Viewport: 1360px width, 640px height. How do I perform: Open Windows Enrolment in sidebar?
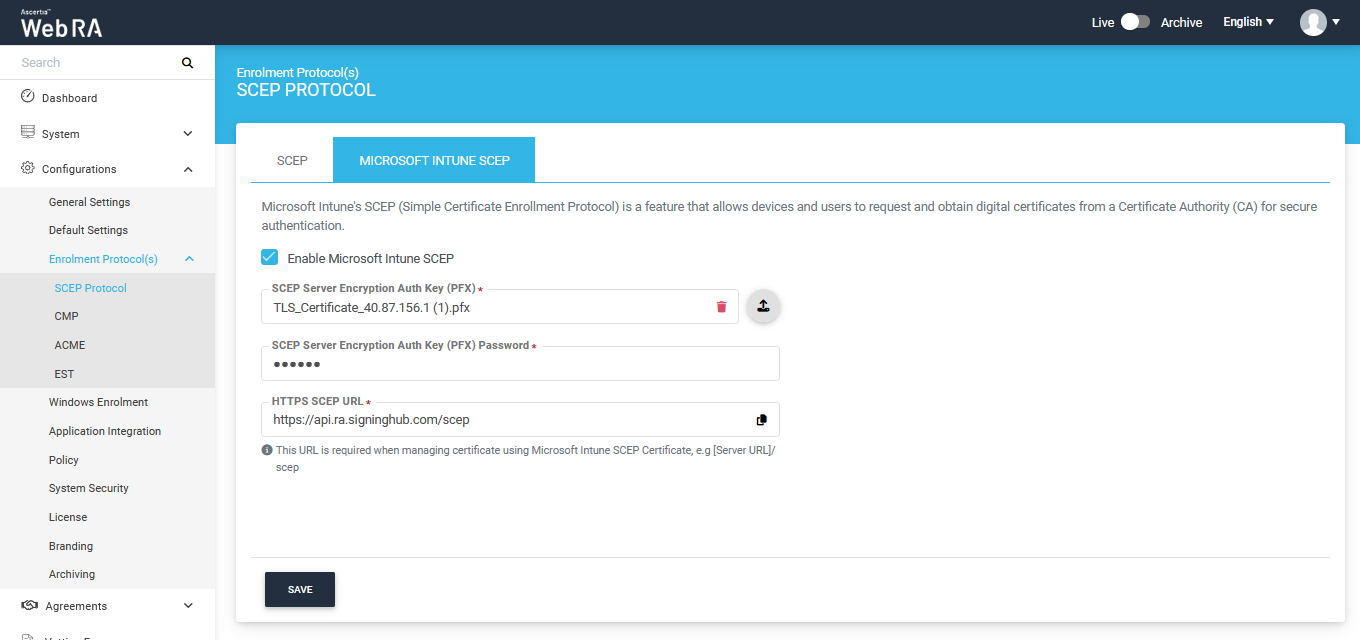(98, 402)
